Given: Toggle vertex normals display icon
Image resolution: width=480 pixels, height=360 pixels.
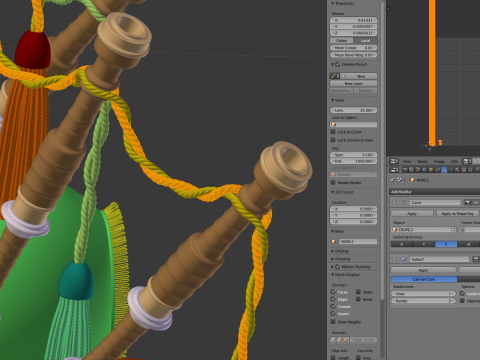Looking at the screenshot, I should point(333,340).
